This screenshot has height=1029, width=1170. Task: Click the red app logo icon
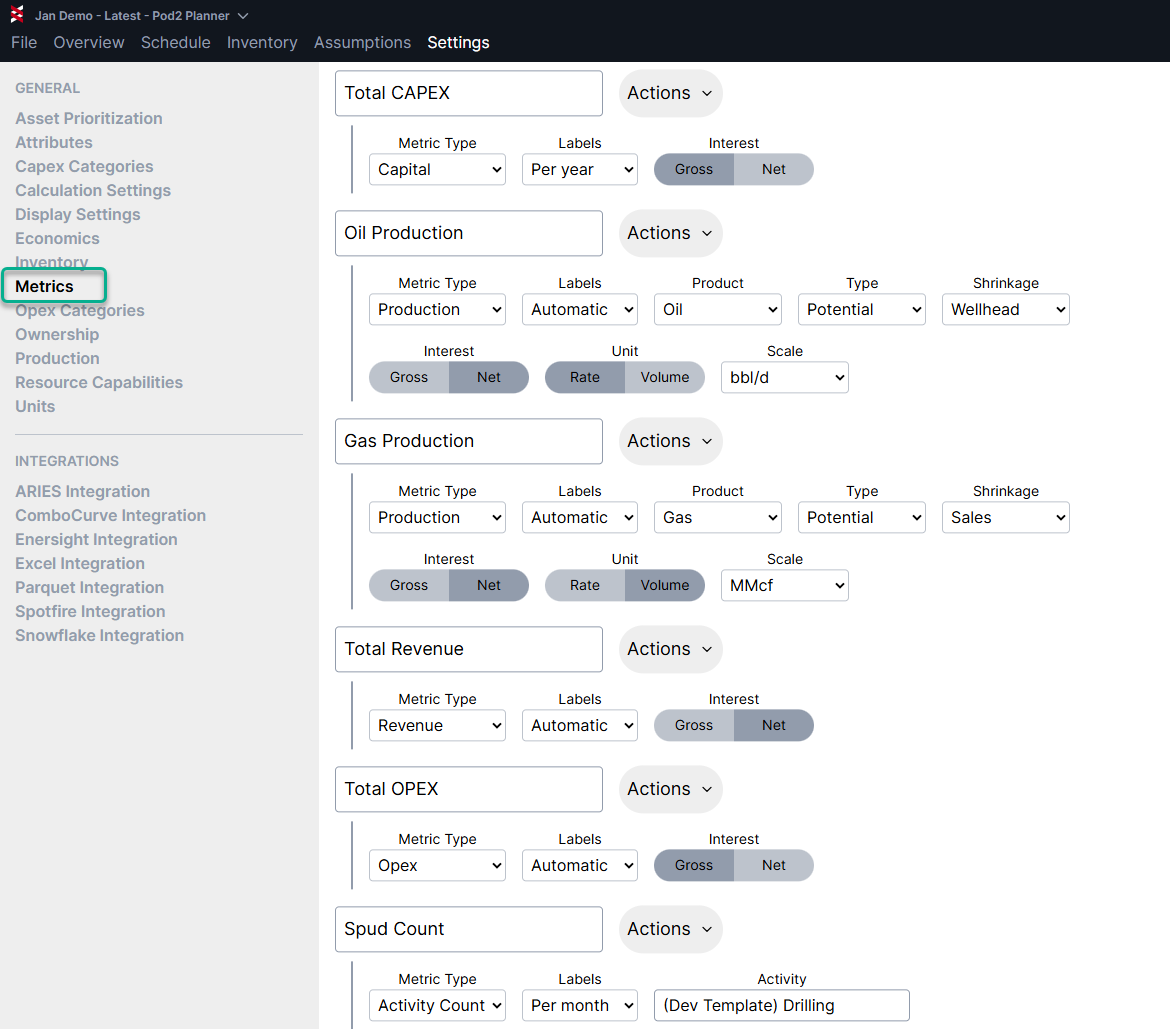click(17, 15)
